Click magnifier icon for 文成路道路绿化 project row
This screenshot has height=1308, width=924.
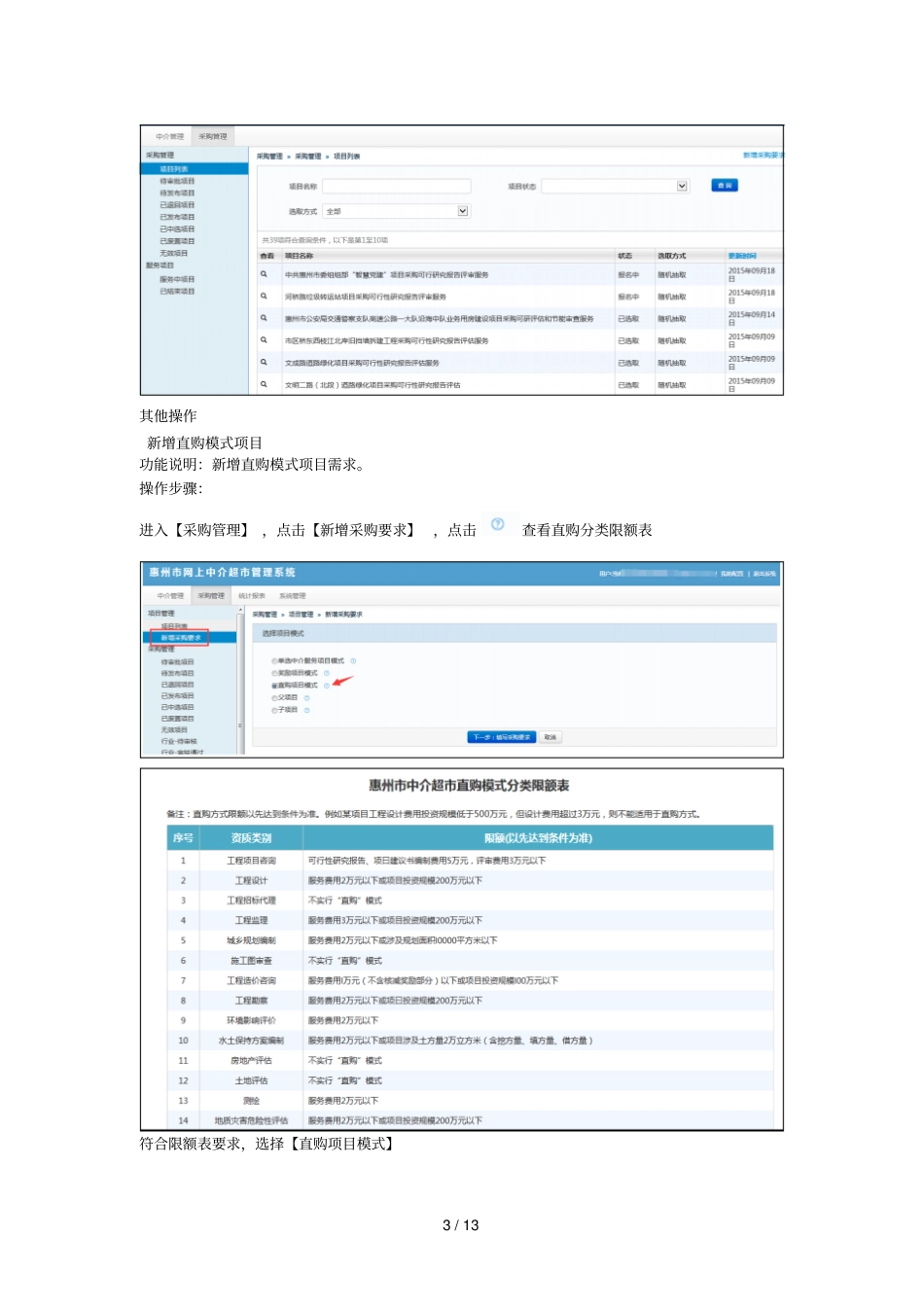pos(264,362)
